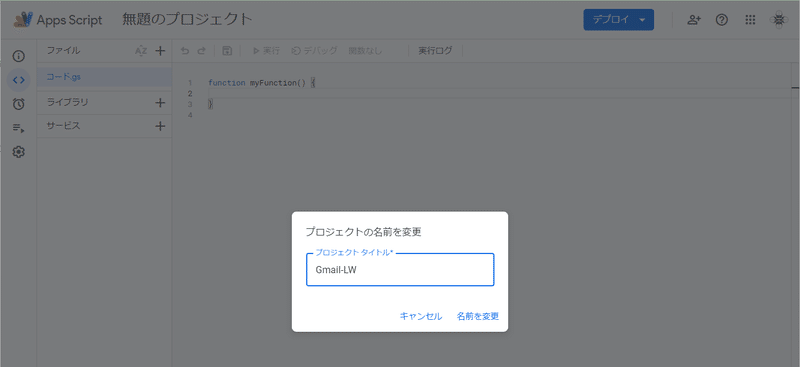Viewport: 800px width, 367px height.
Task: Click the 無題のプロジェクト project title
Action: (187, 20)
